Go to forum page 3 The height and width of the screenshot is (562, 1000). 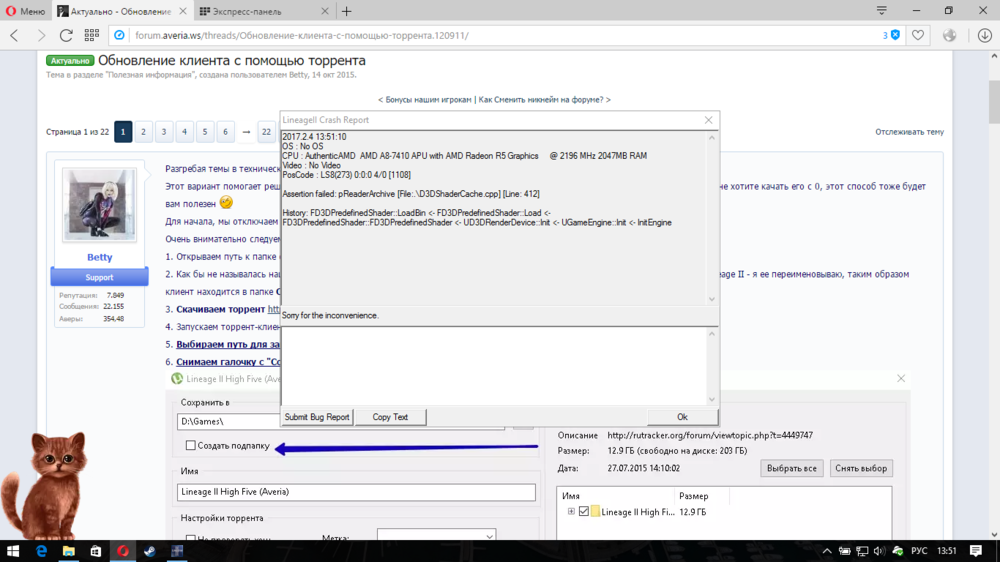pyautogui.click(x=164, y=131)
